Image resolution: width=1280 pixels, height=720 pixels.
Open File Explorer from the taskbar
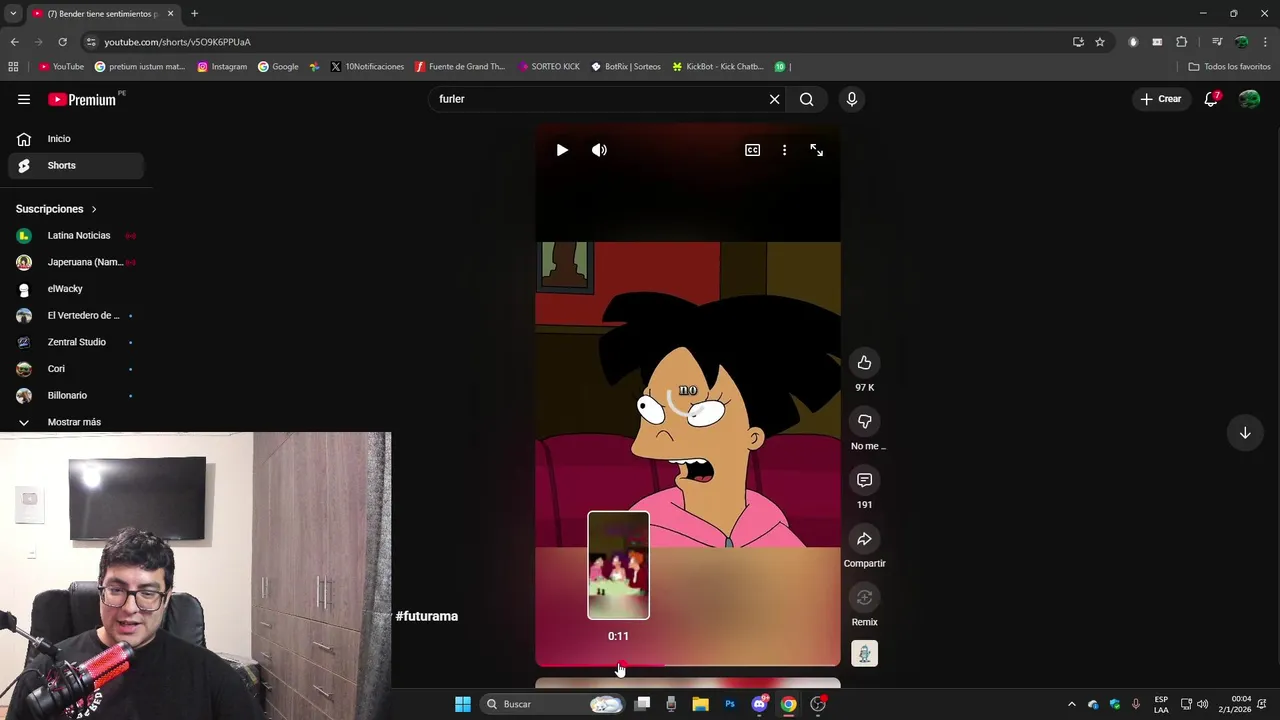[x=700, y=704]
